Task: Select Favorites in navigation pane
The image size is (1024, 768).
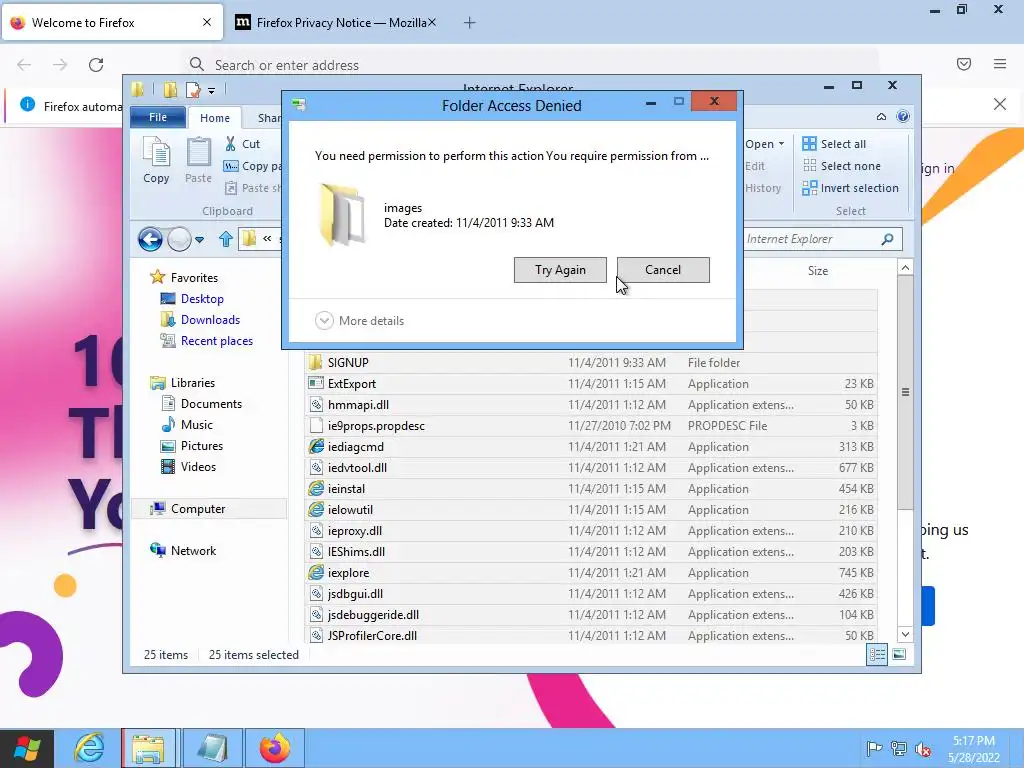Action: (194, 278)
